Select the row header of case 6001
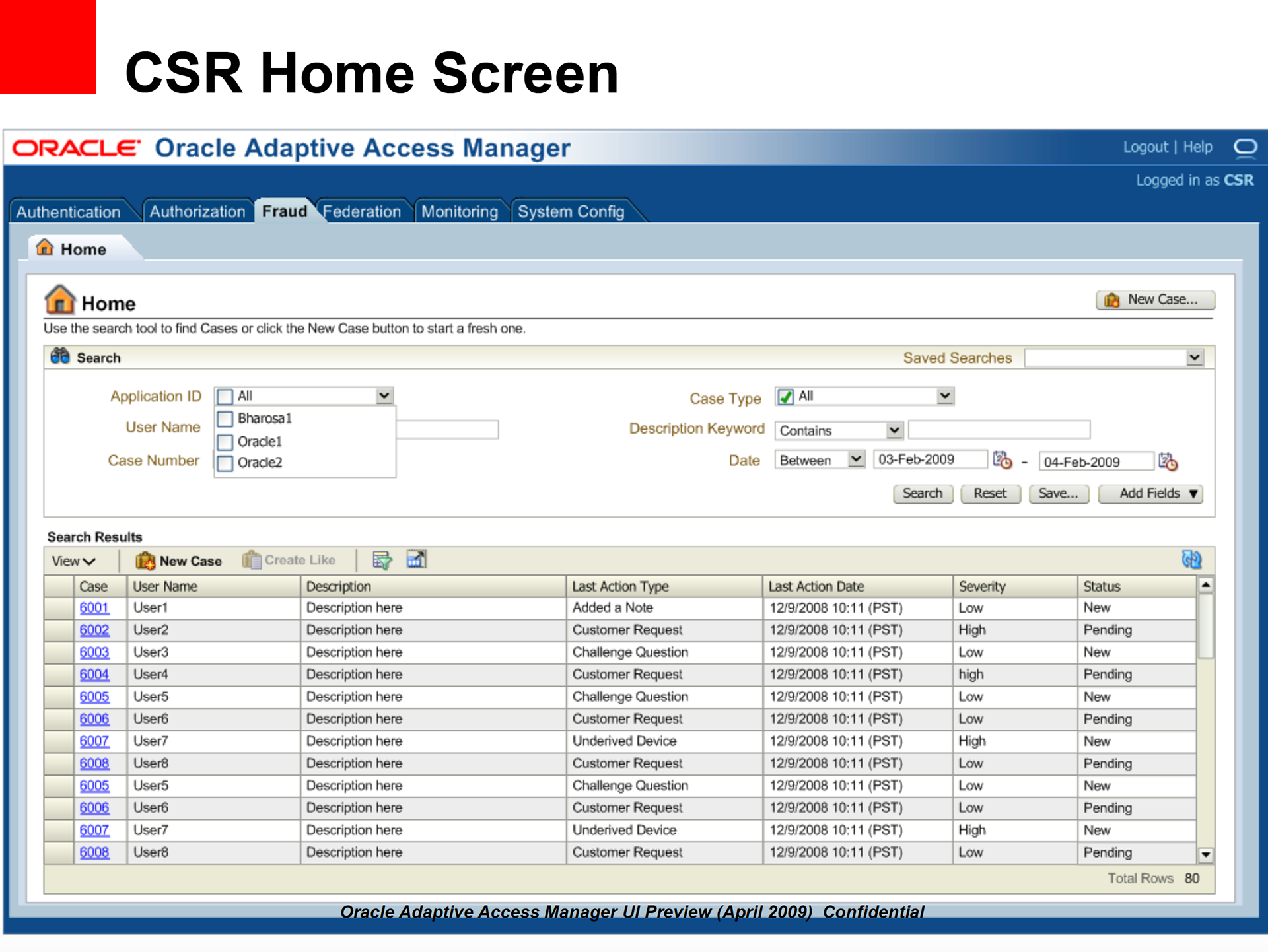 59,608
